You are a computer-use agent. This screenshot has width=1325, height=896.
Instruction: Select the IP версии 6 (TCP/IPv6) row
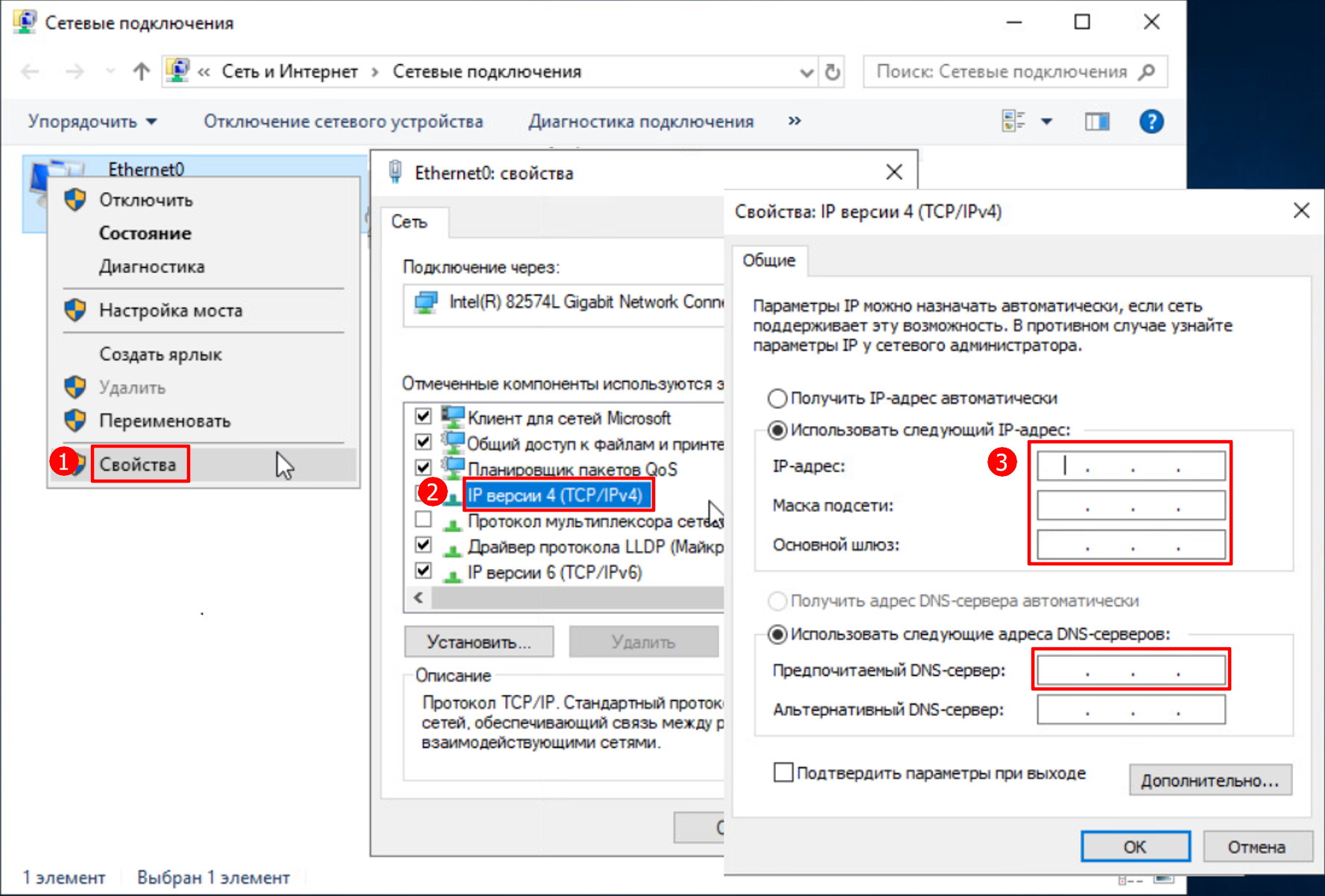[x=554, y=573]
